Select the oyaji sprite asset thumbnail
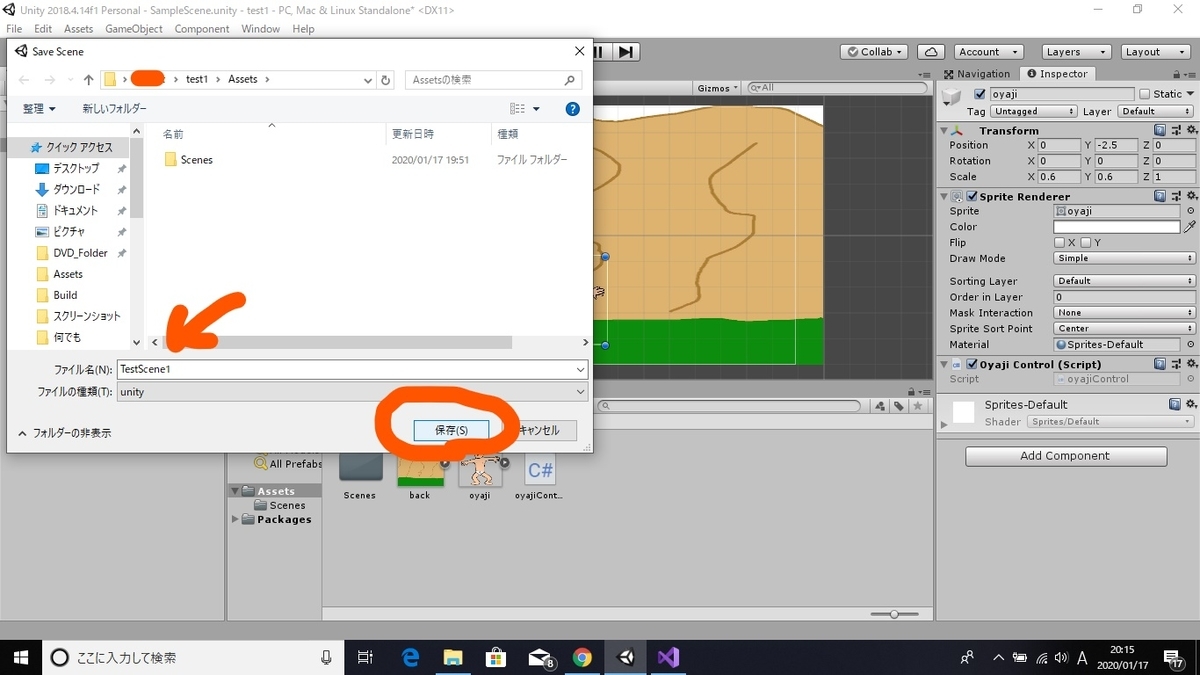 click(x=480, y=470)
